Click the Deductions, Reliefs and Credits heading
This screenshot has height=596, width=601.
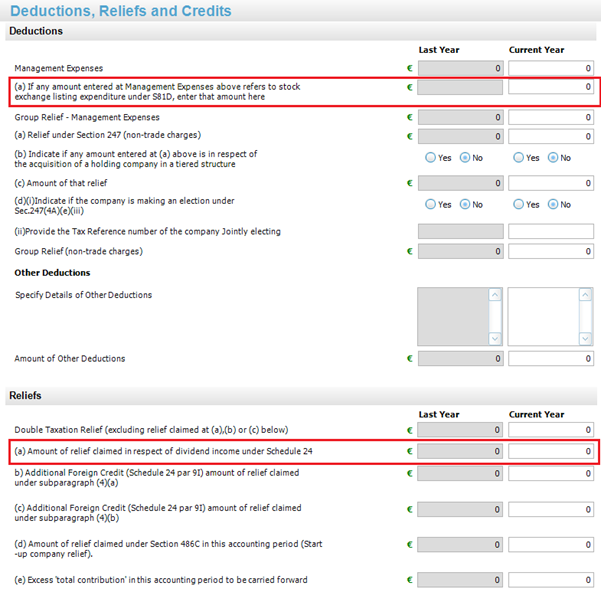tap(121, 11)
